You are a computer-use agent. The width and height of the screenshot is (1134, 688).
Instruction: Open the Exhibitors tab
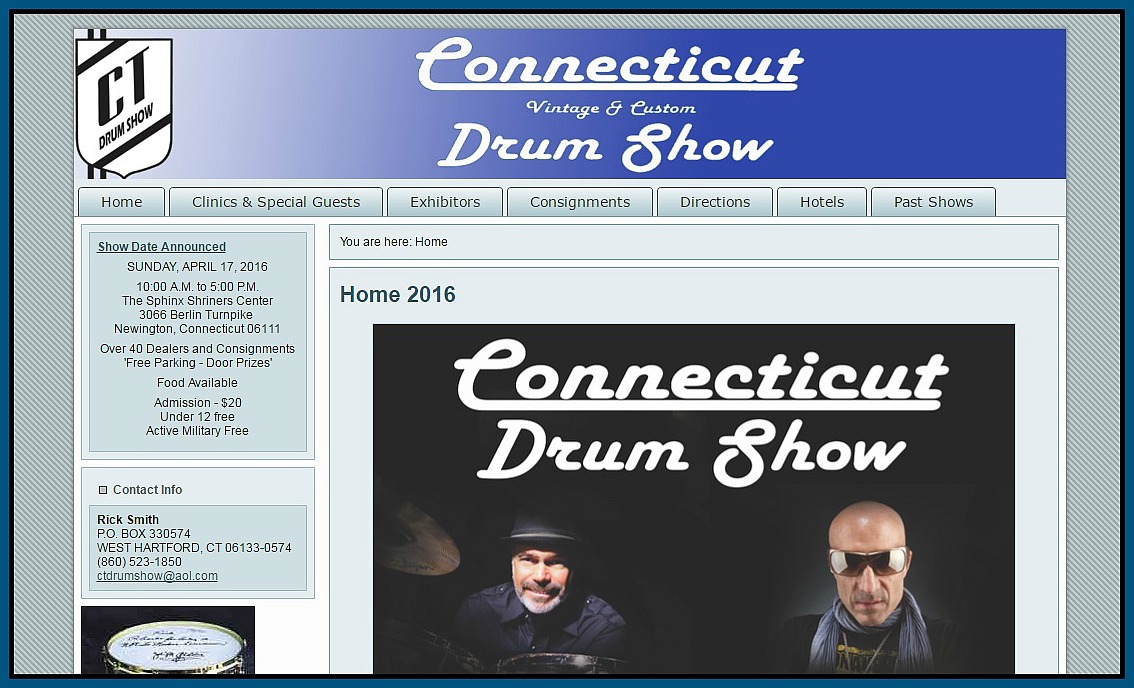(x=444, y=201)
